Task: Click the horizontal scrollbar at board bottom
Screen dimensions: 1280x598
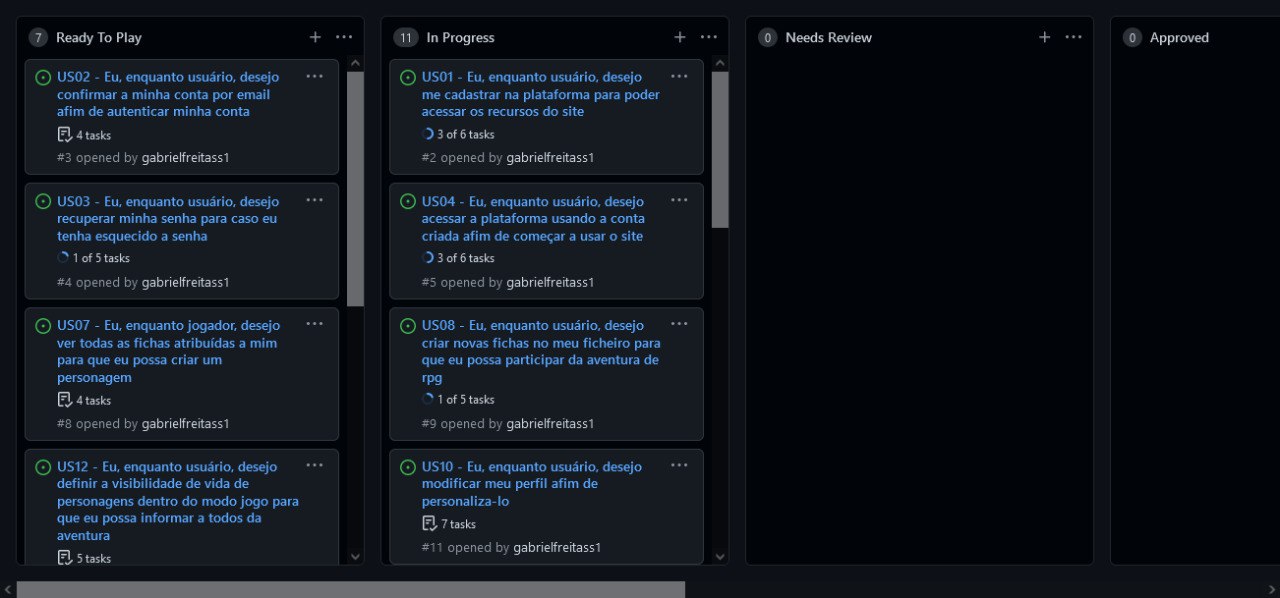Action: (350, 589)
